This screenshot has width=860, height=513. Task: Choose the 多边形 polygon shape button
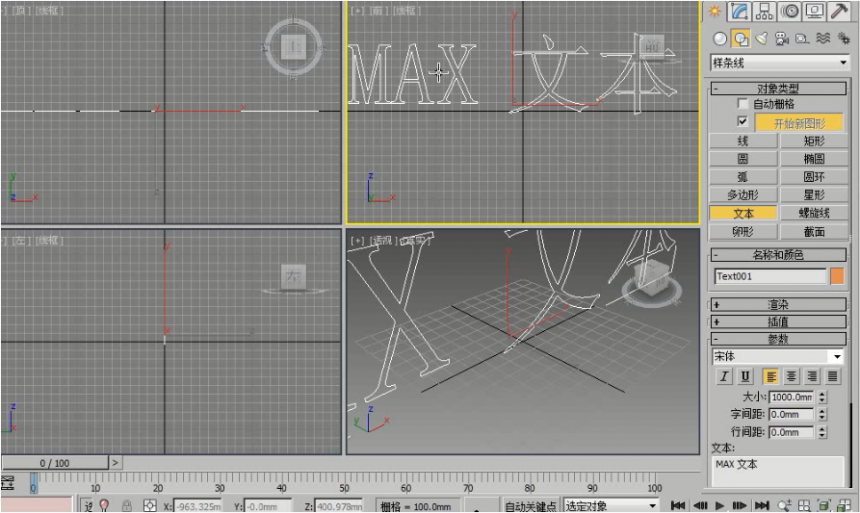[743, 195]
